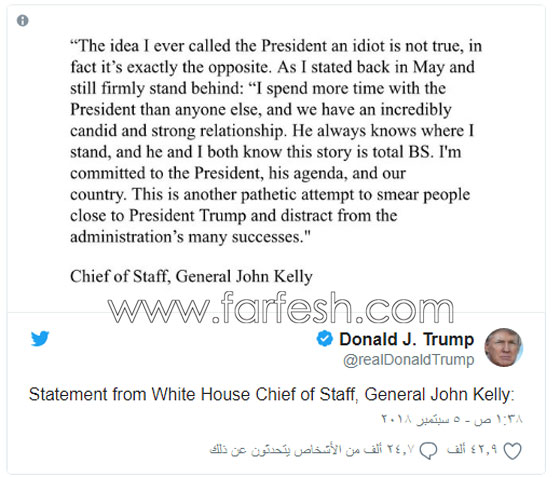Click the blue verified badge

pyautogui.click(x=324, y=338)
